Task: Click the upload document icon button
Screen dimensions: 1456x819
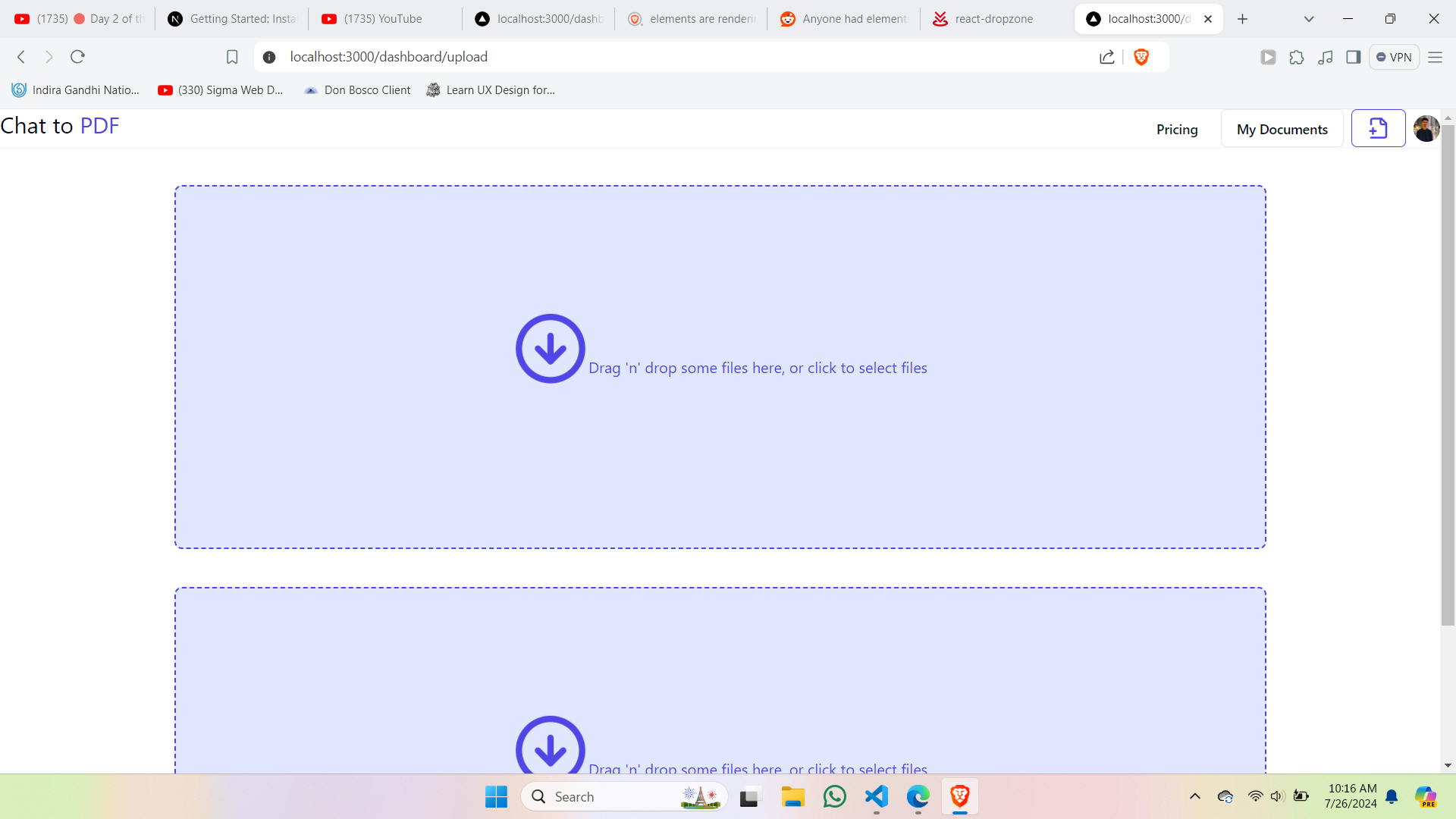Action: tap(1378, 128)
